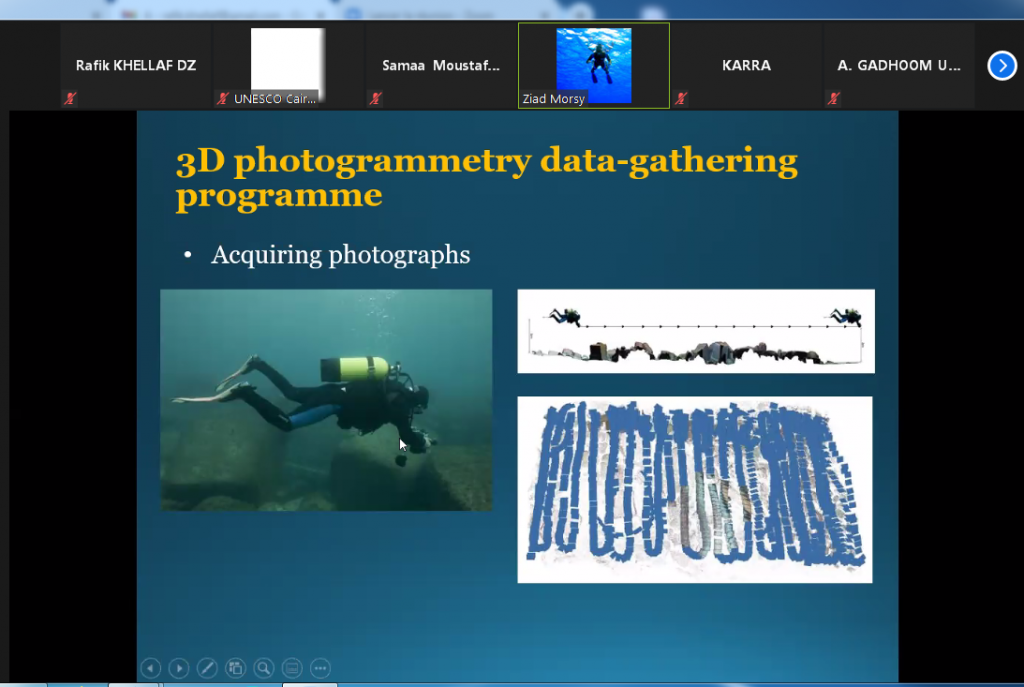Click the blue camera-positions map image
The image size is (1024, 687).
[694, 489]
